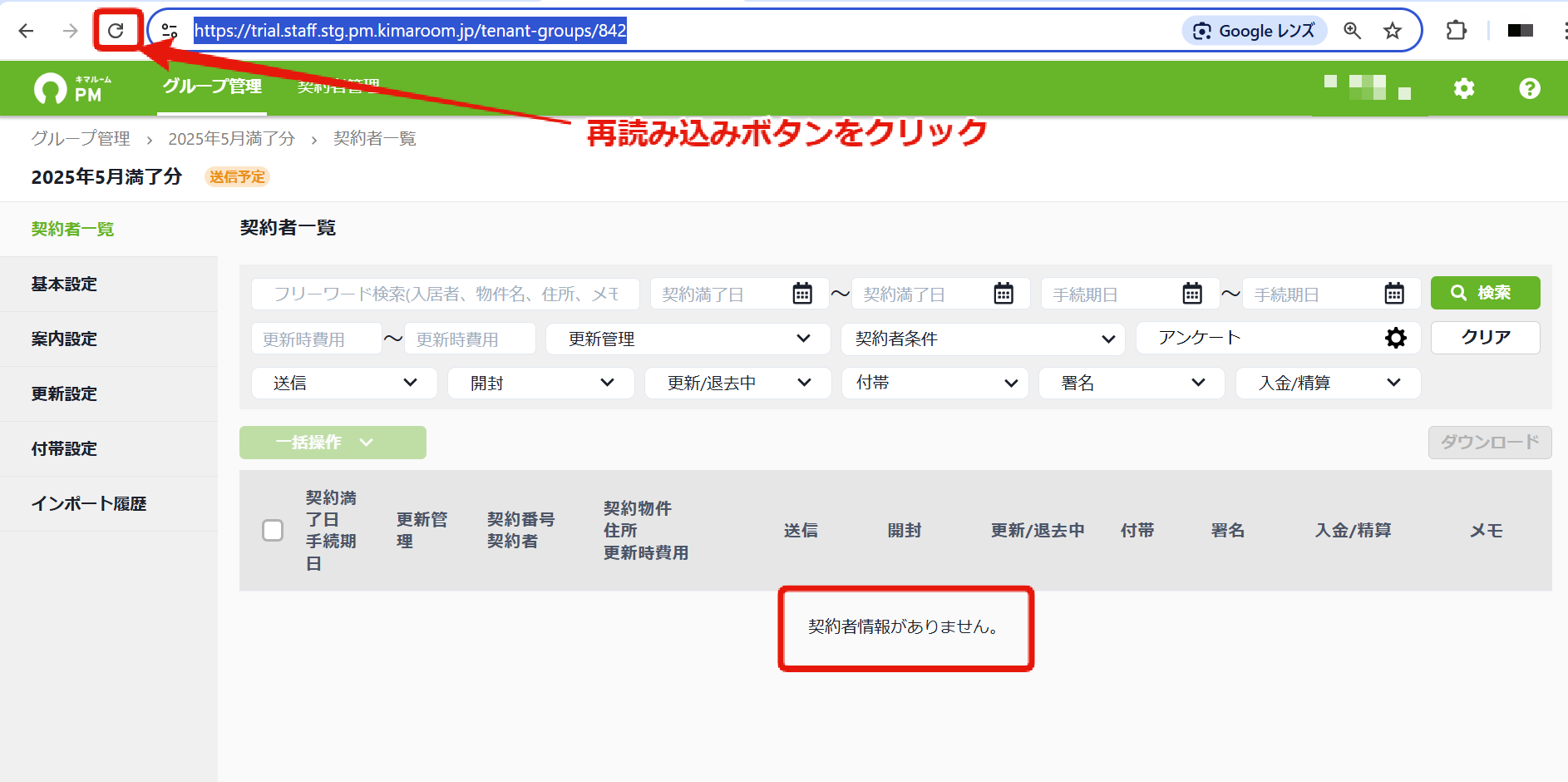
Task: Click the クリア button
Action: click(x=1485, y=338)
